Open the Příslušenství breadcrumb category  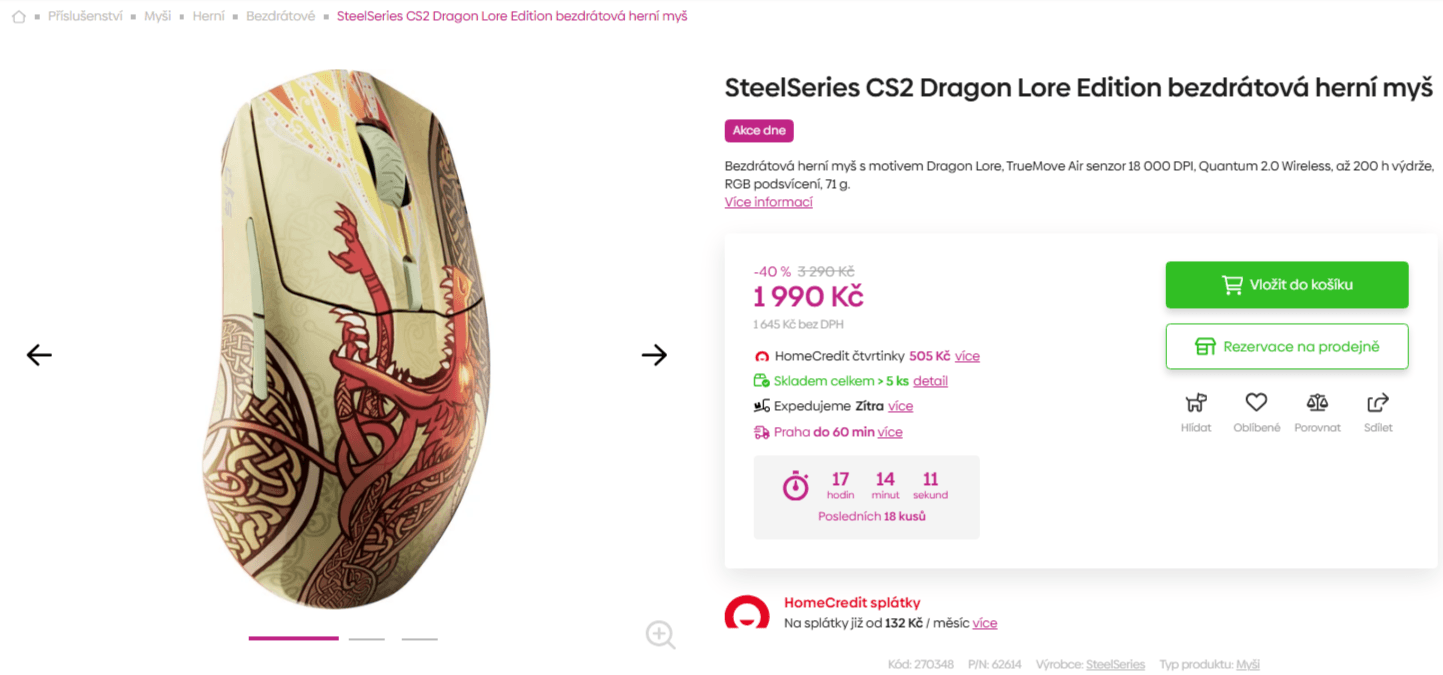(x=86, y=16)
